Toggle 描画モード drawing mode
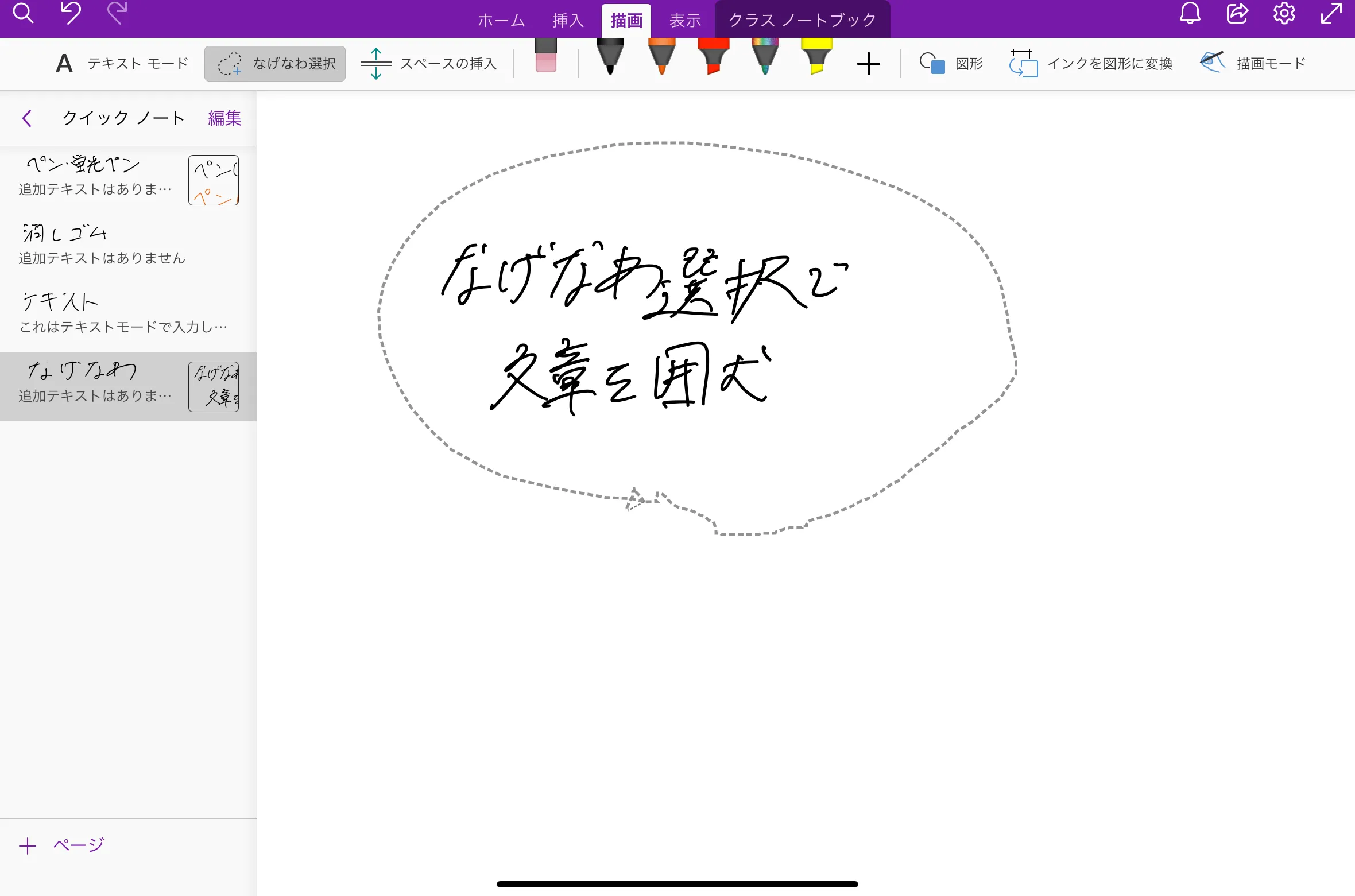The width and height of the screenshot is (1355, 896). (1252, 63)
